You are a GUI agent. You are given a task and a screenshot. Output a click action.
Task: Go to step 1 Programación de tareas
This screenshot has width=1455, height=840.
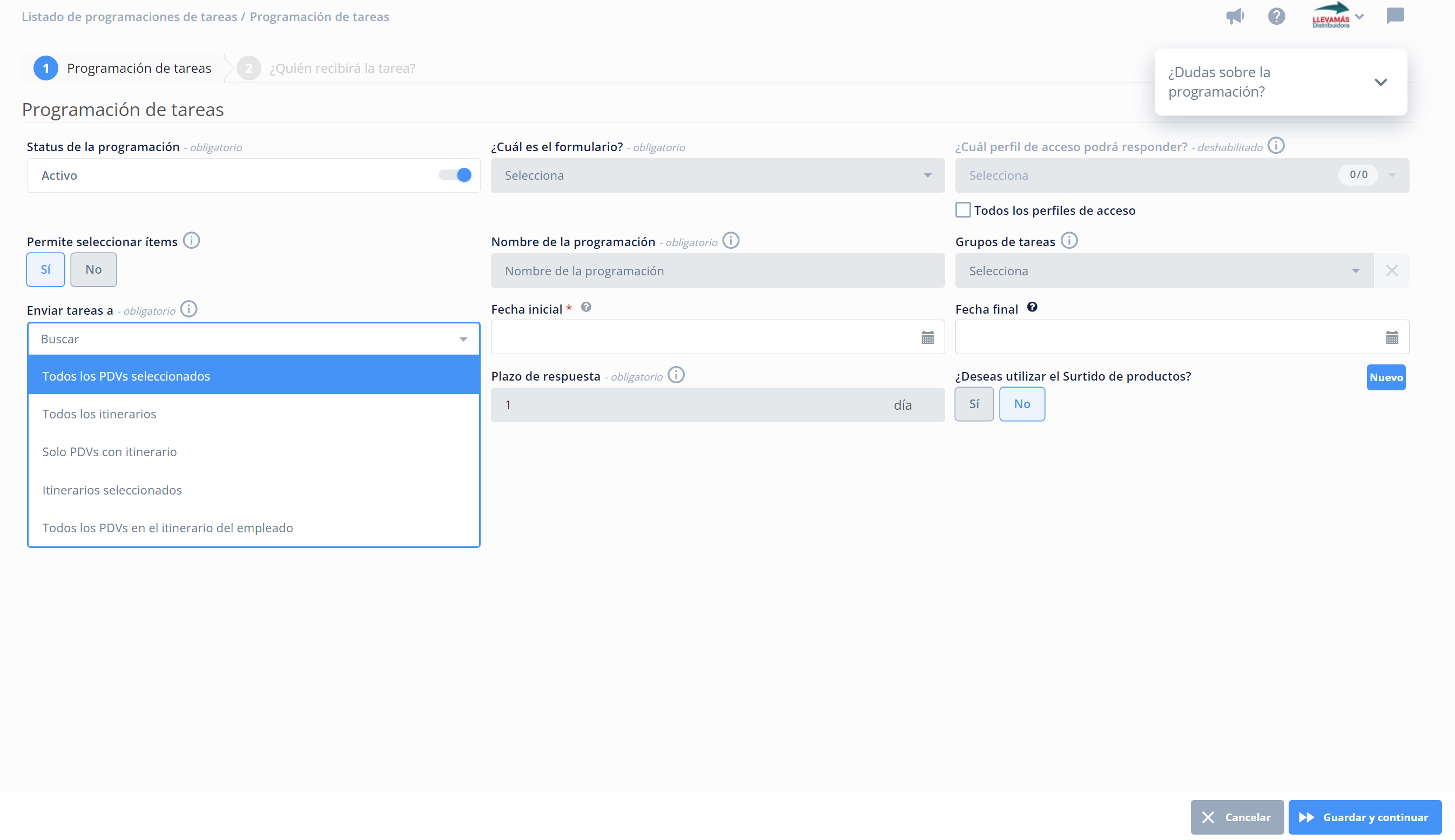click(123, 68)
